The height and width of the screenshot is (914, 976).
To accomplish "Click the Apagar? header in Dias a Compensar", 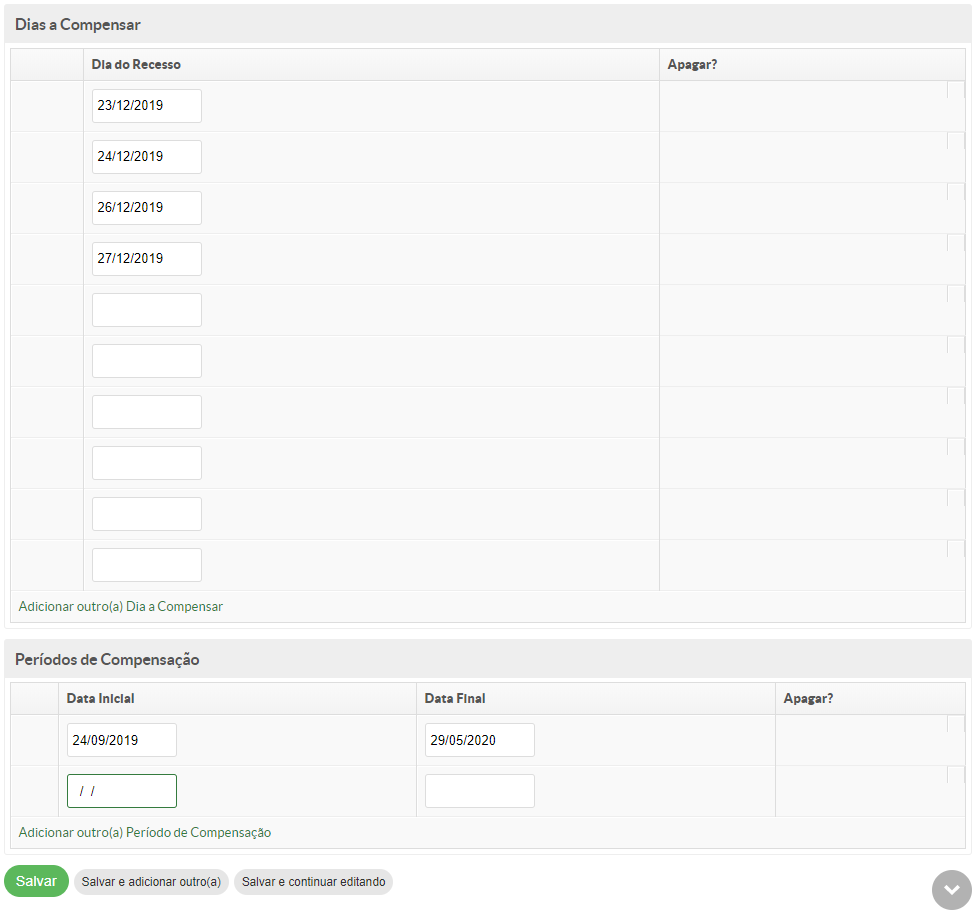I will (692, 65).
